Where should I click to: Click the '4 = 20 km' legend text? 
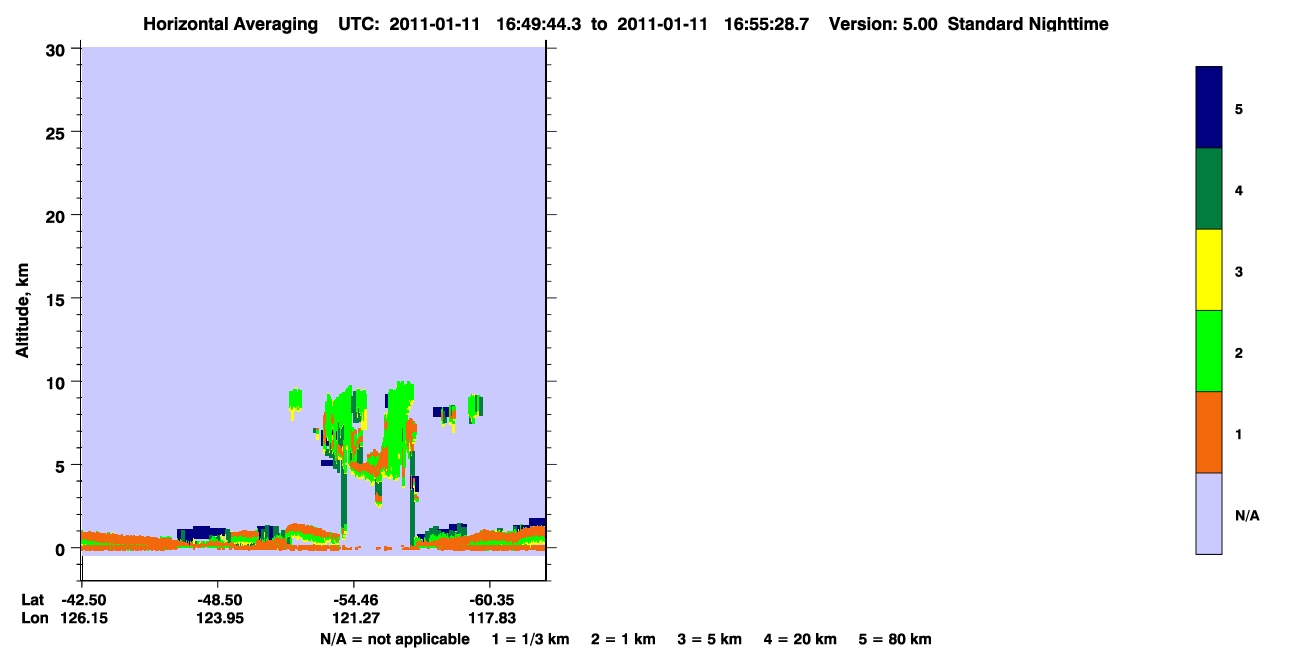[x=800, y=639]
